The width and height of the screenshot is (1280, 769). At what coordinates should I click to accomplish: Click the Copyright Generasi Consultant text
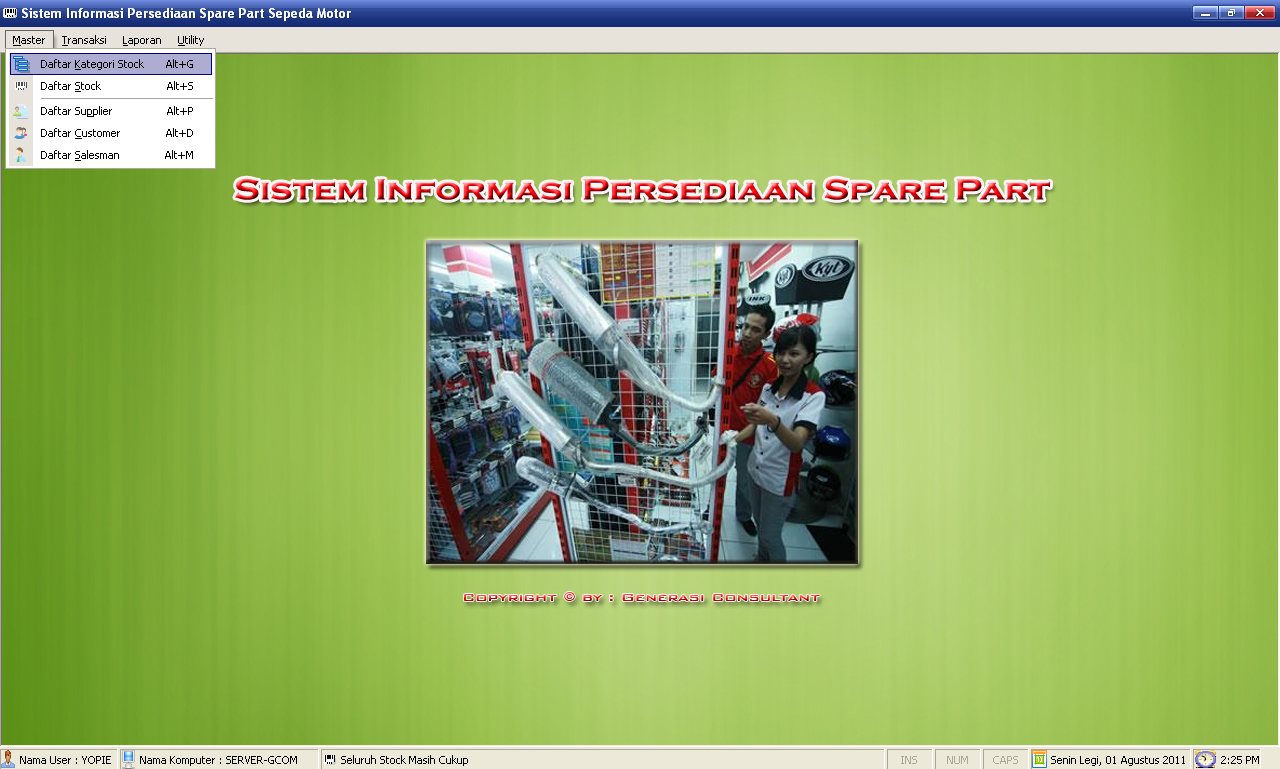641,598
